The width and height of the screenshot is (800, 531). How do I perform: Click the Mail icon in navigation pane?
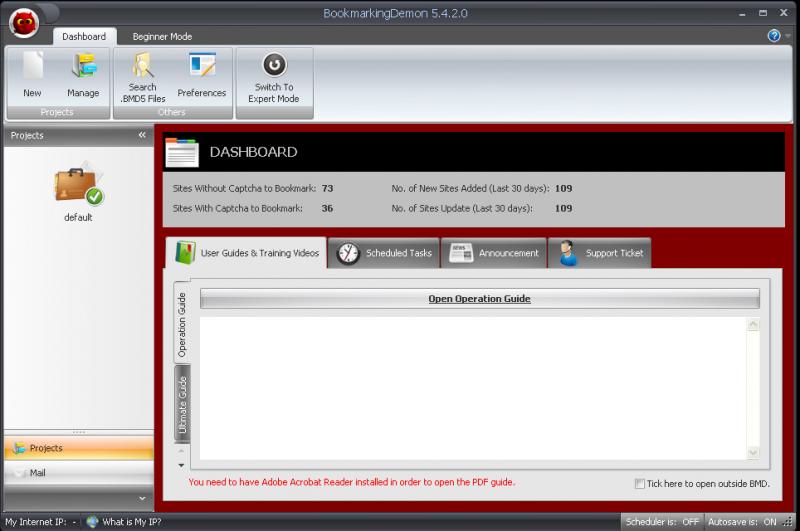tap(19, 473)
